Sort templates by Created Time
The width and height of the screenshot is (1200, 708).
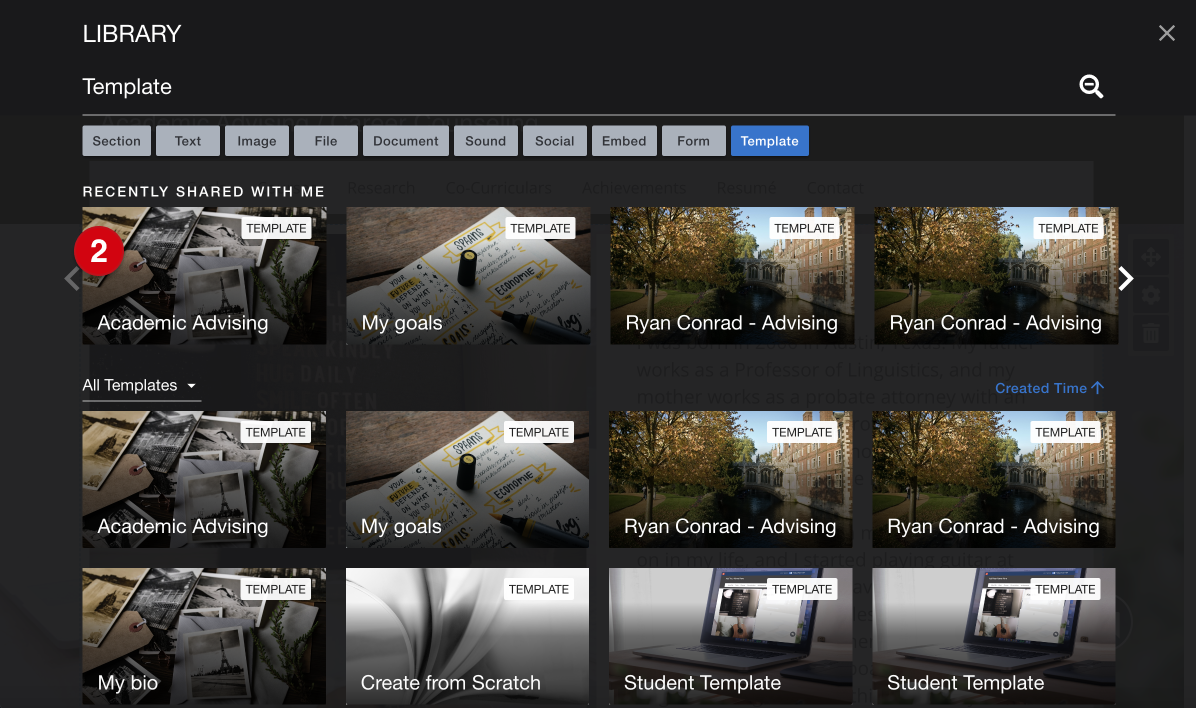1041,388
